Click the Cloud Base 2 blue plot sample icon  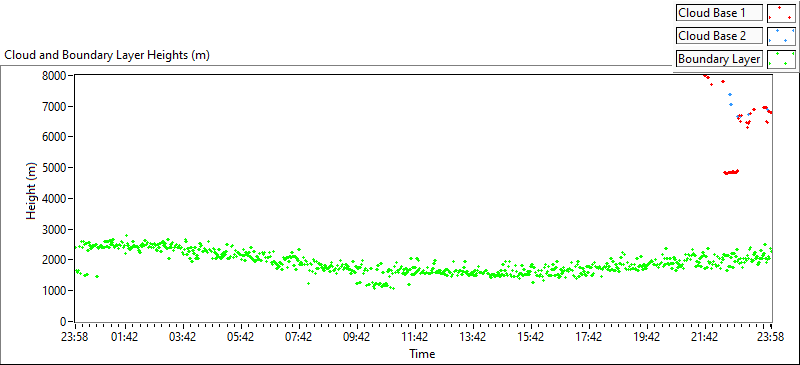(781, 36)
